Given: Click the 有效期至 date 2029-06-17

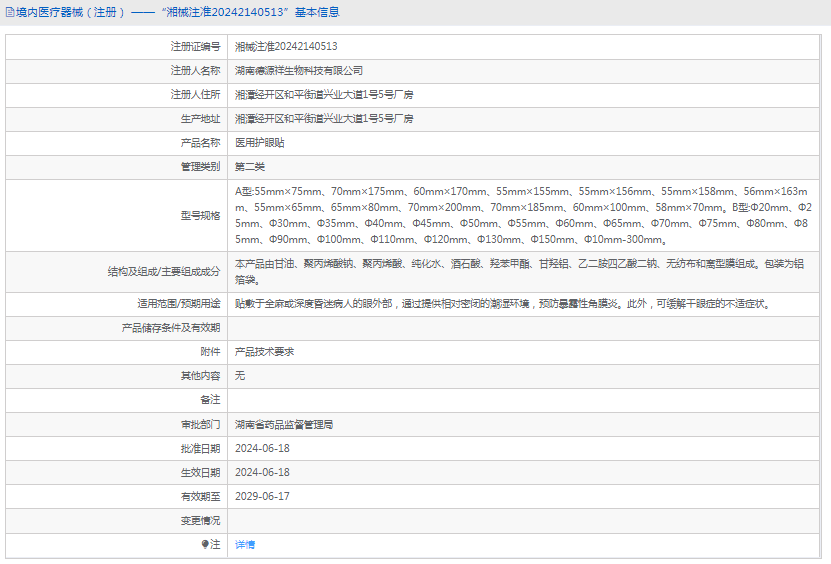Looking at the screenshot, I should [262, 496].
